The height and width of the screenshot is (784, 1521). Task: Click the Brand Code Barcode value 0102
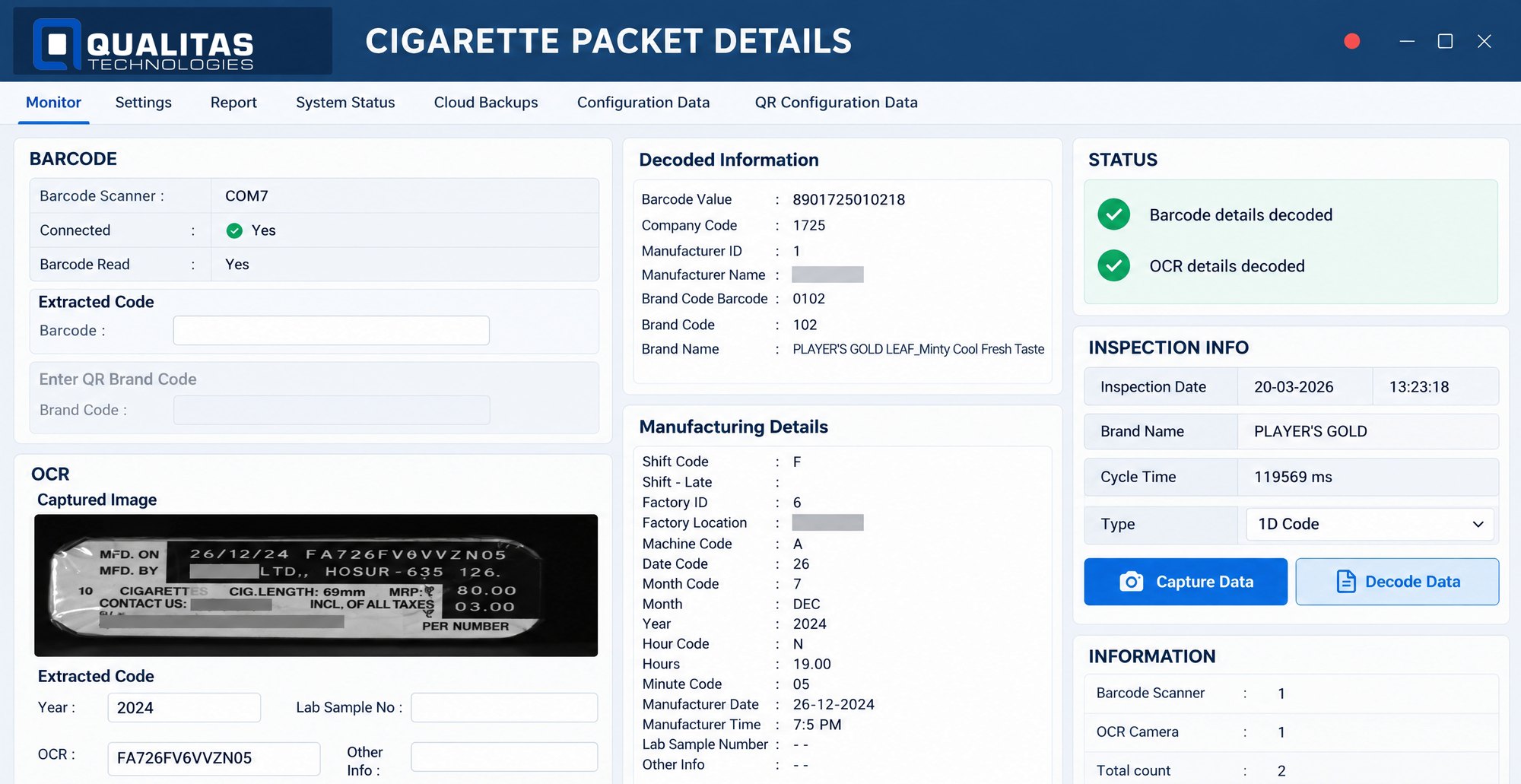(808, 299)
